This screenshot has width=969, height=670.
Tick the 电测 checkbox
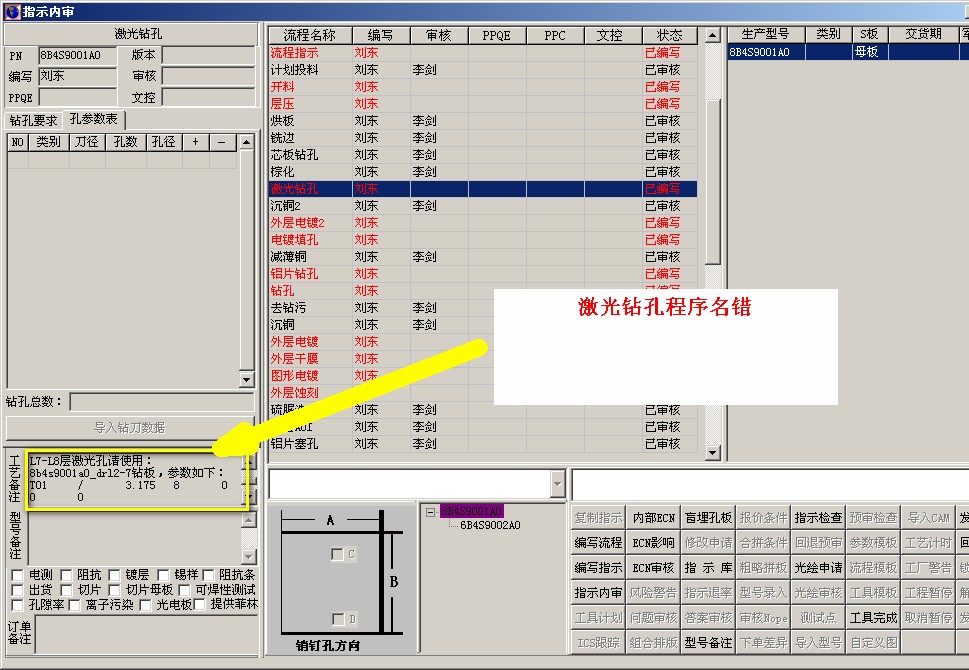17,575
